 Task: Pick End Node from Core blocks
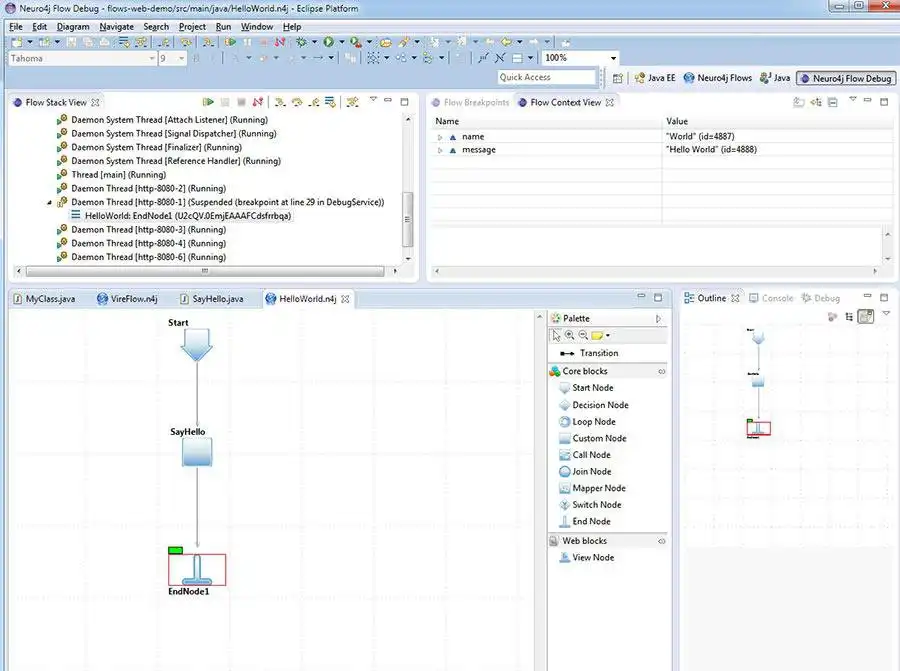[584, 521]
